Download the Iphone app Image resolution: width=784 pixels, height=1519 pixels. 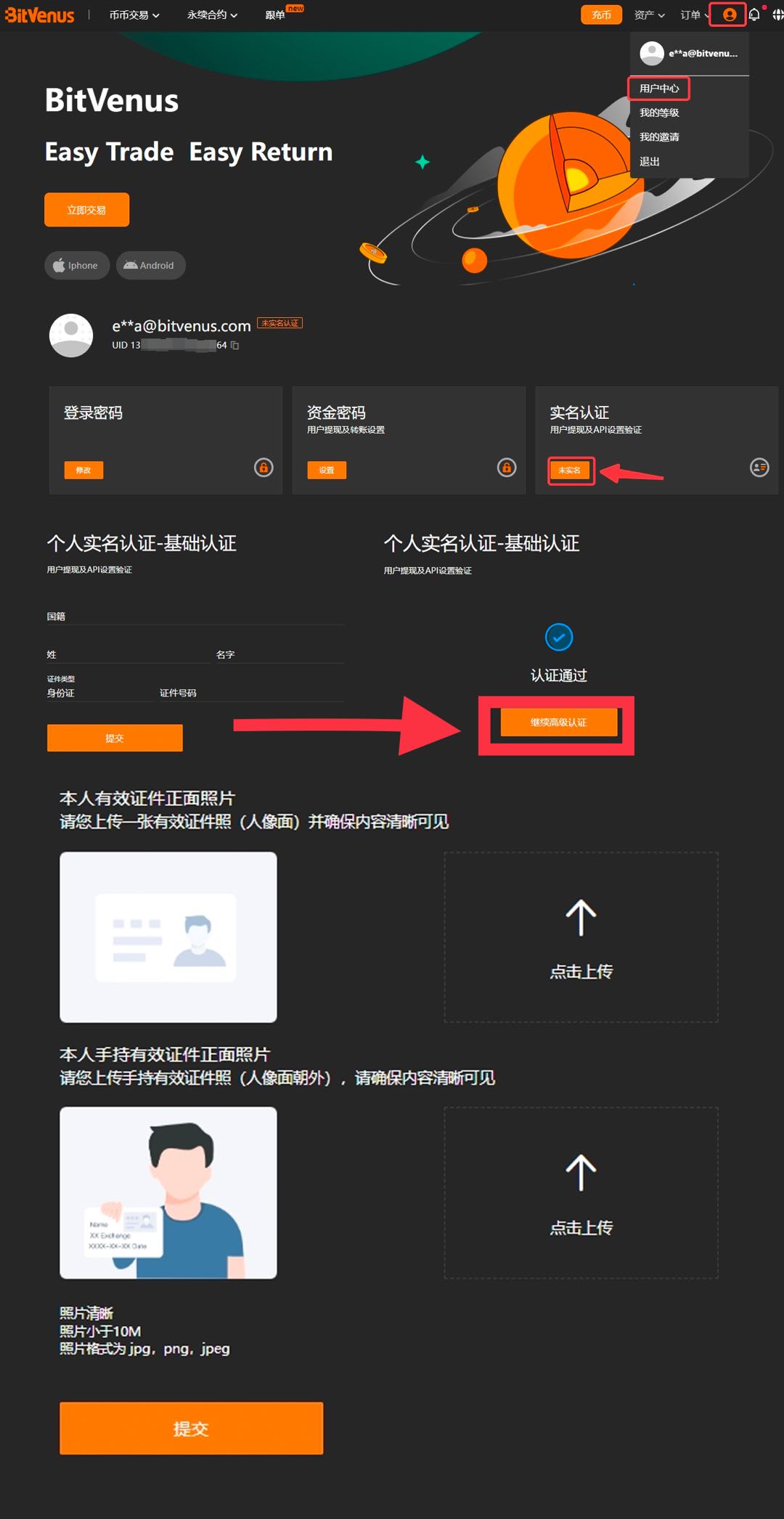point(77,265)
